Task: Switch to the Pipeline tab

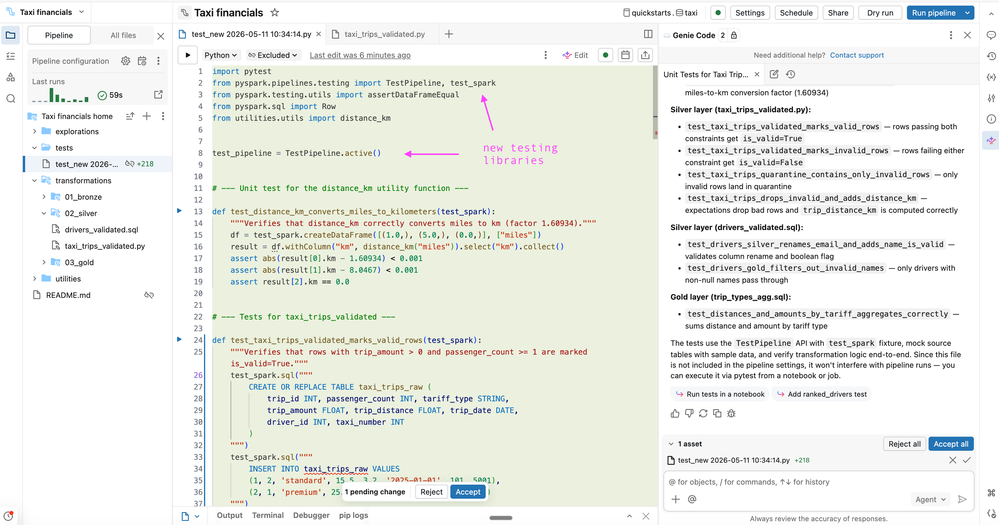Action: pyautogui.click(x=59, y=36)
